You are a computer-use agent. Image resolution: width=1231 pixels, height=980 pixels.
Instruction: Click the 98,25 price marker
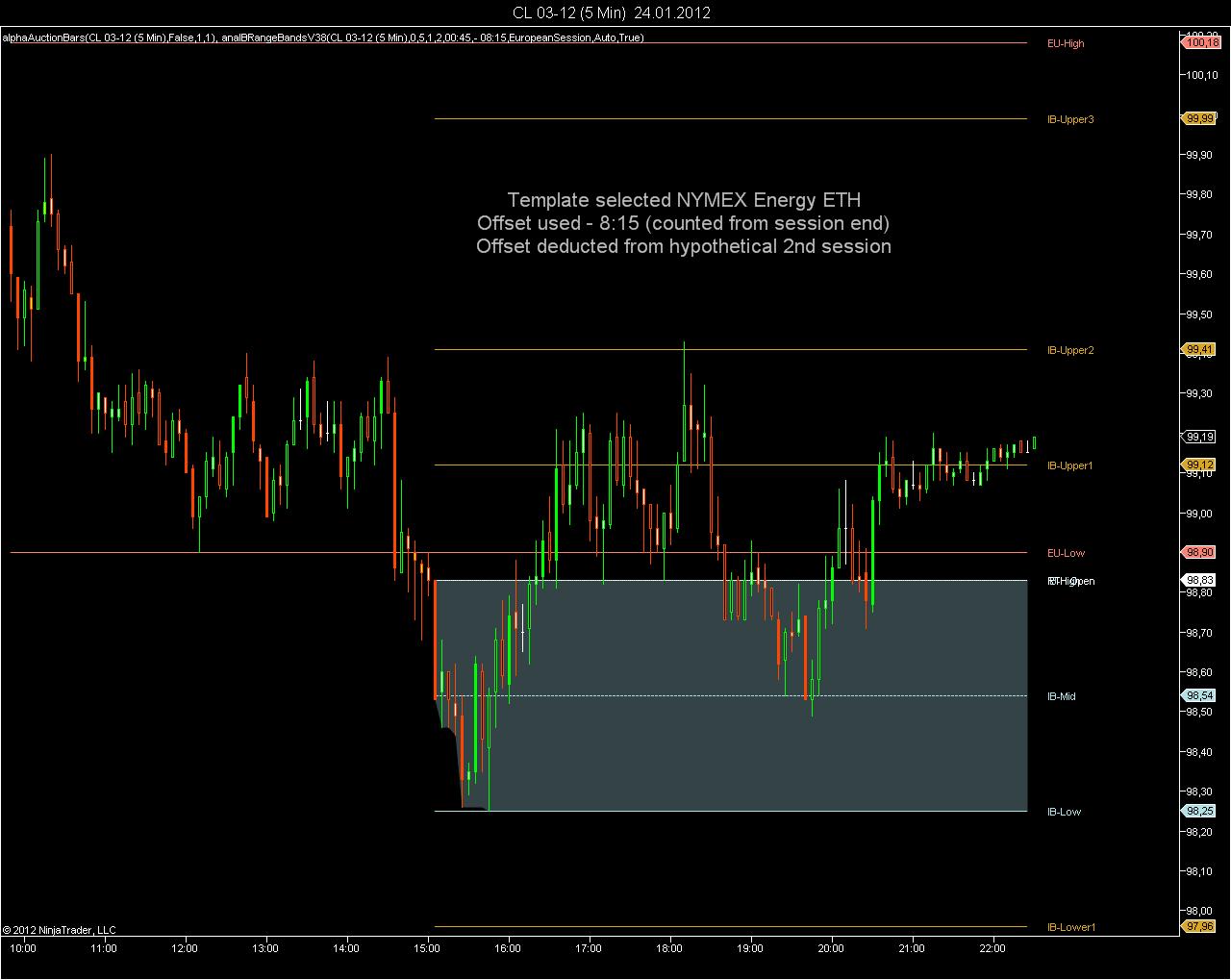tap(1198, 811)
